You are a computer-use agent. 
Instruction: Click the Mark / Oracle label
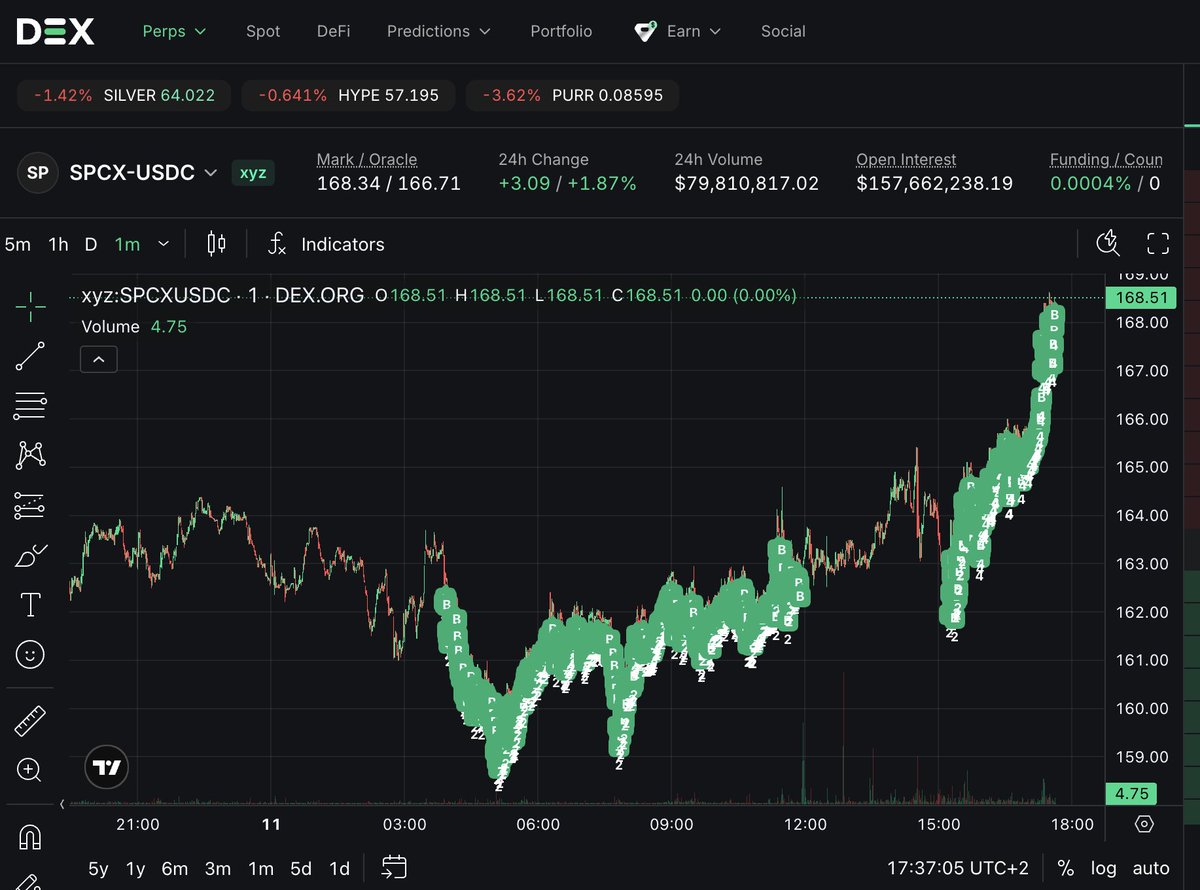(367, 159)
